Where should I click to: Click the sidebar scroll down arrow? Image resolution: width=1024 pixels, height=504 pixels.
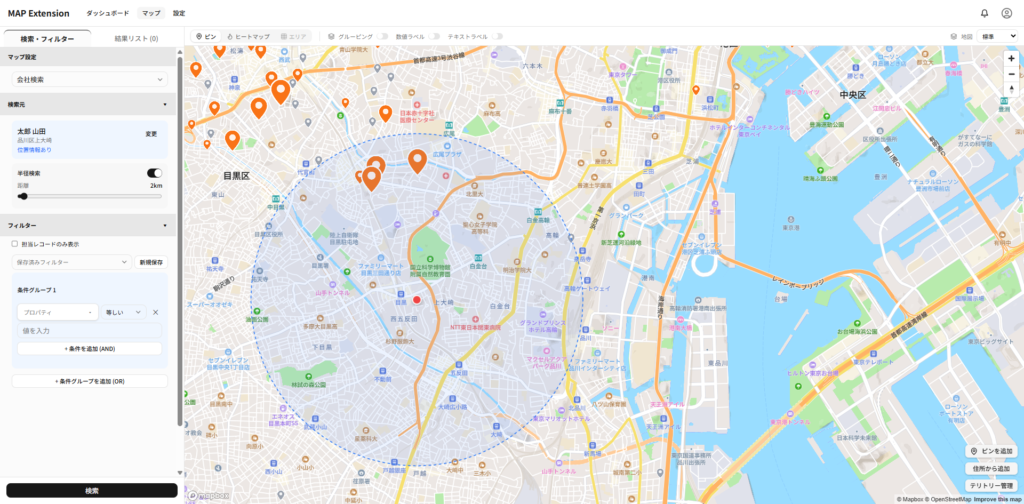pyautogui.click(x=180, y=473)
